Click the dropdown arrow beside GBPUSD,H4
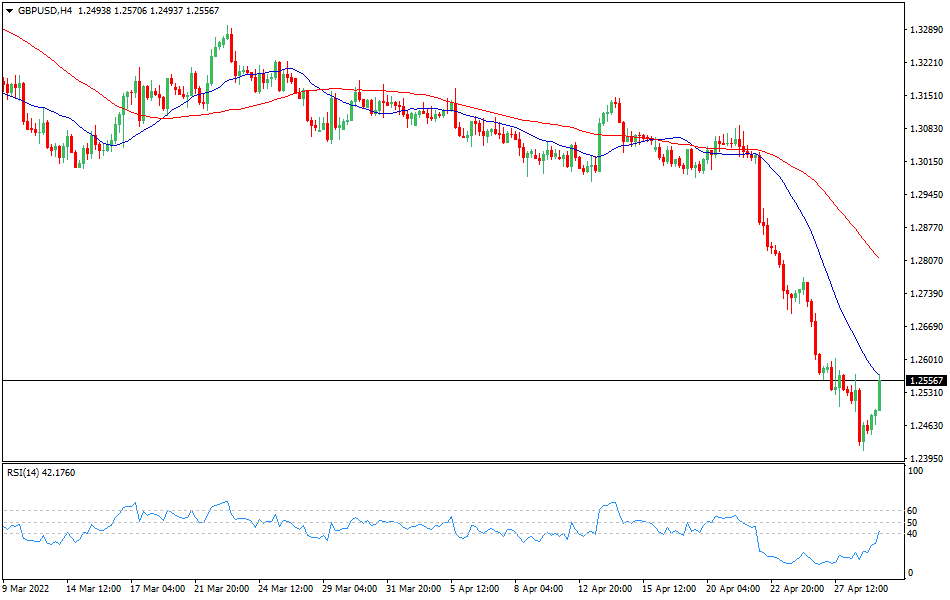Screen dimensions: 950x600 [8, 10]
